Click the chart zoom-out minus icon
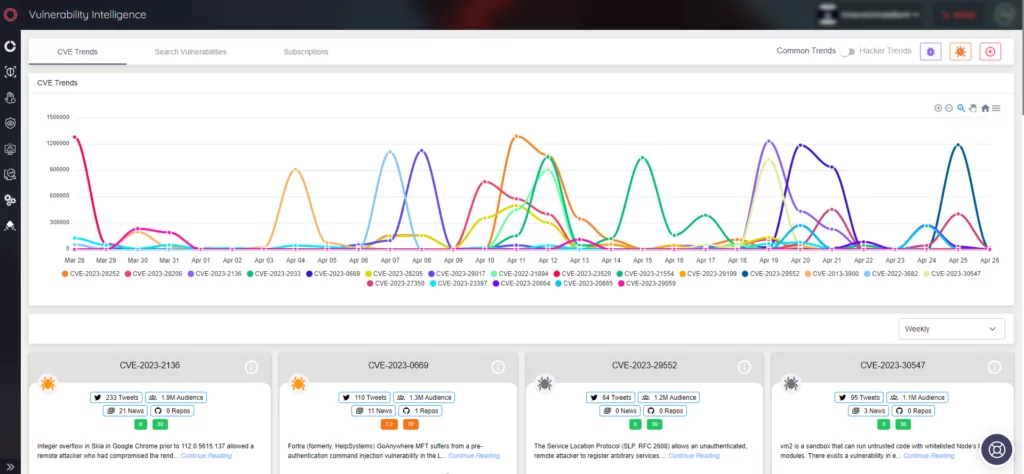The height and width of the screenshot is (474, 1024). click(x=949, y=108)
